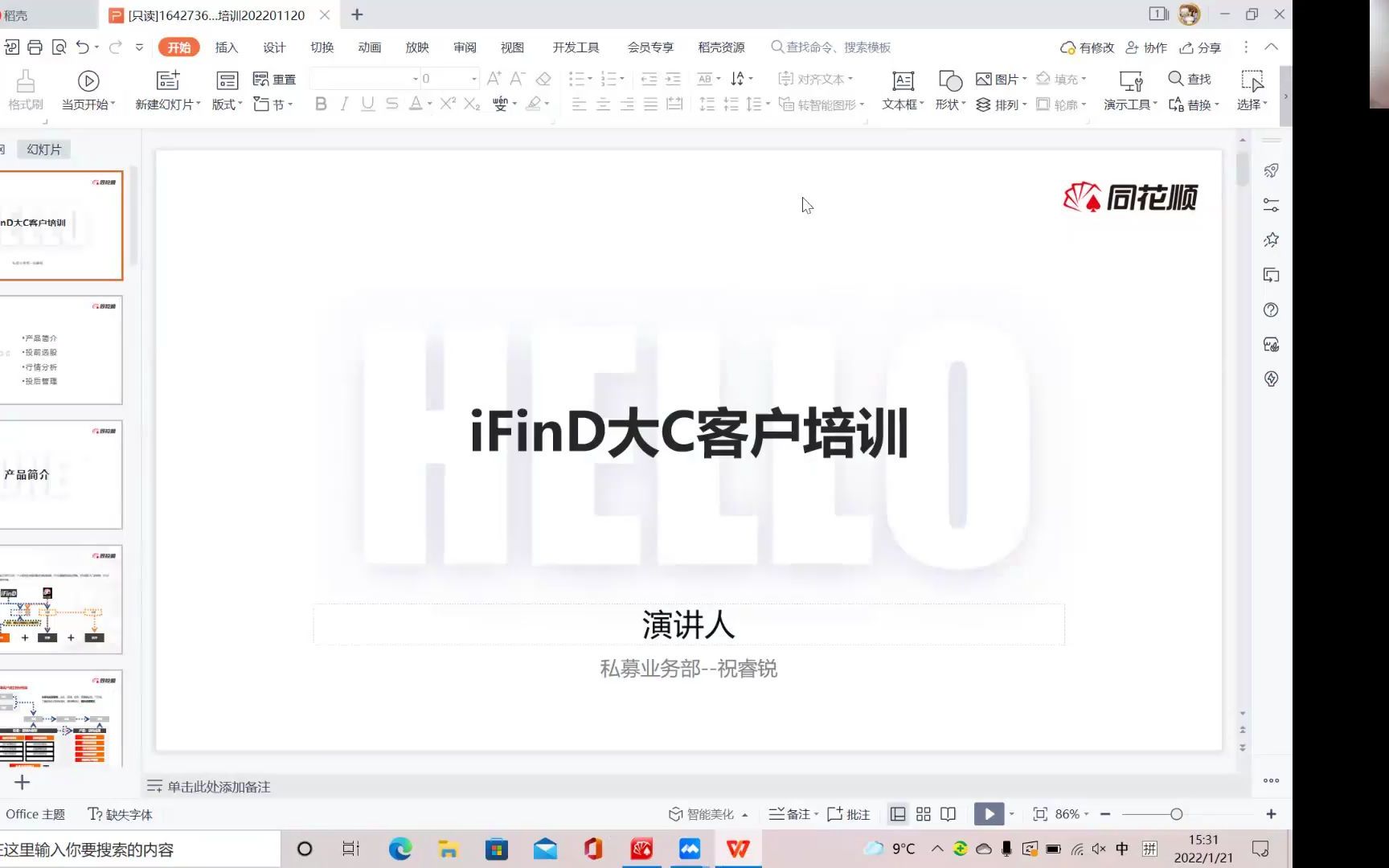
Task: Click the Redo arrow icon
Action: coord(115,47)
